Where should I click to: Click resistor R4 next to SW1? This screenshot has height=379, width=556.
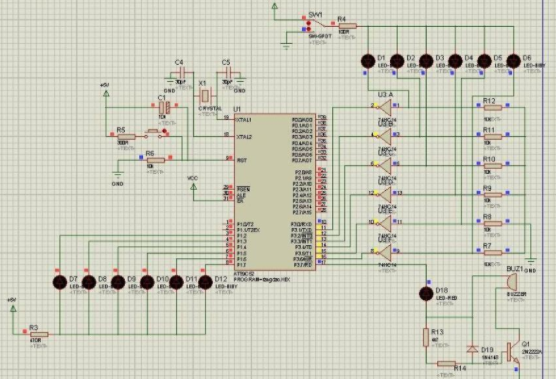(x=348, y=26)
